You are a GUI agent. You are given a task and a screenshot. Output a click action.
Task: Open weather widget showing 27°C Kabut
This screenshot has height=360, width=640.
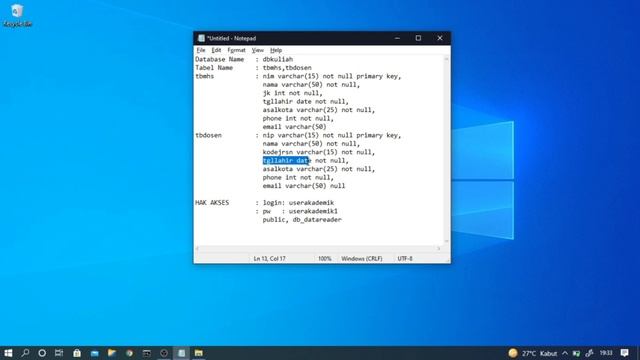533,353
